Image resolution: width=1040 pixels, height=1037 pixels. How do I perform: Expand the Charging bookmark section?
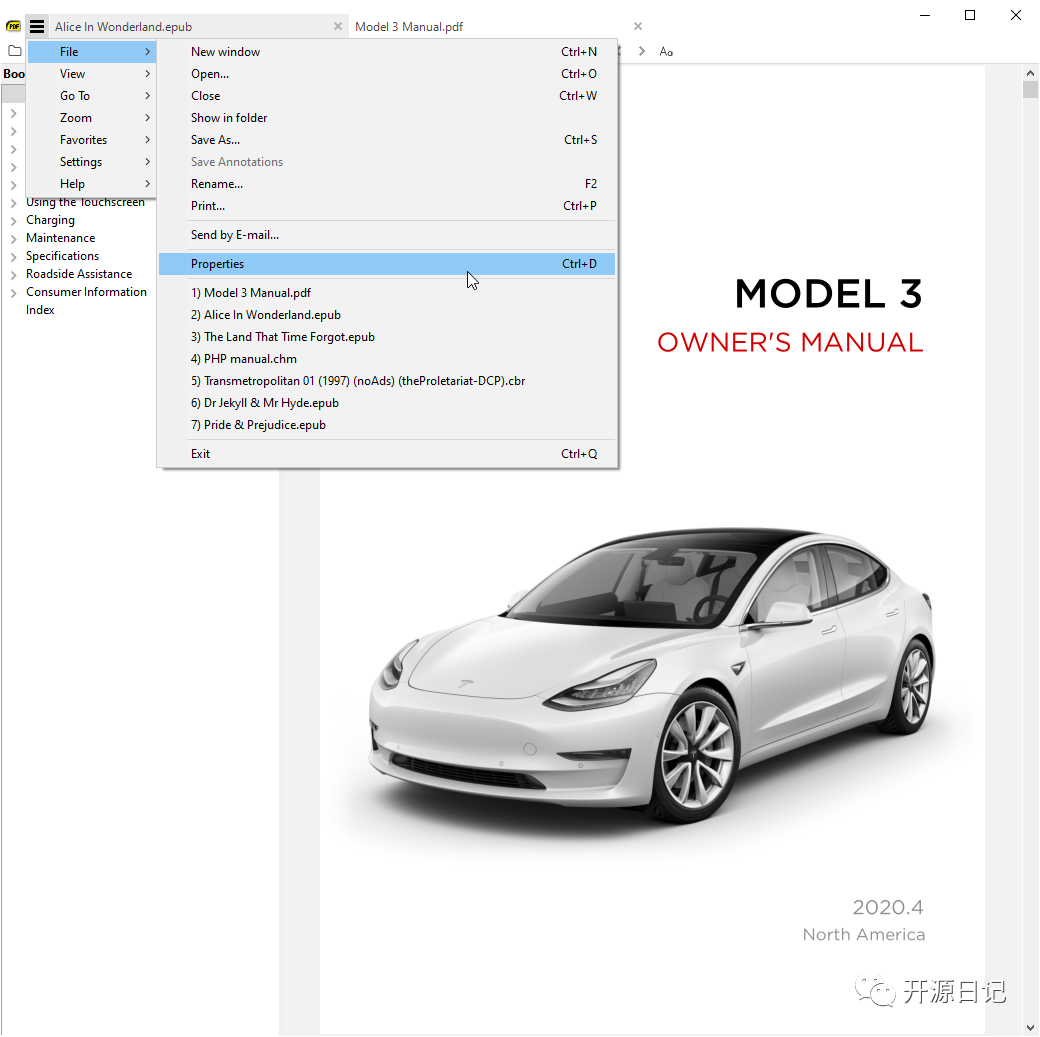12,219
